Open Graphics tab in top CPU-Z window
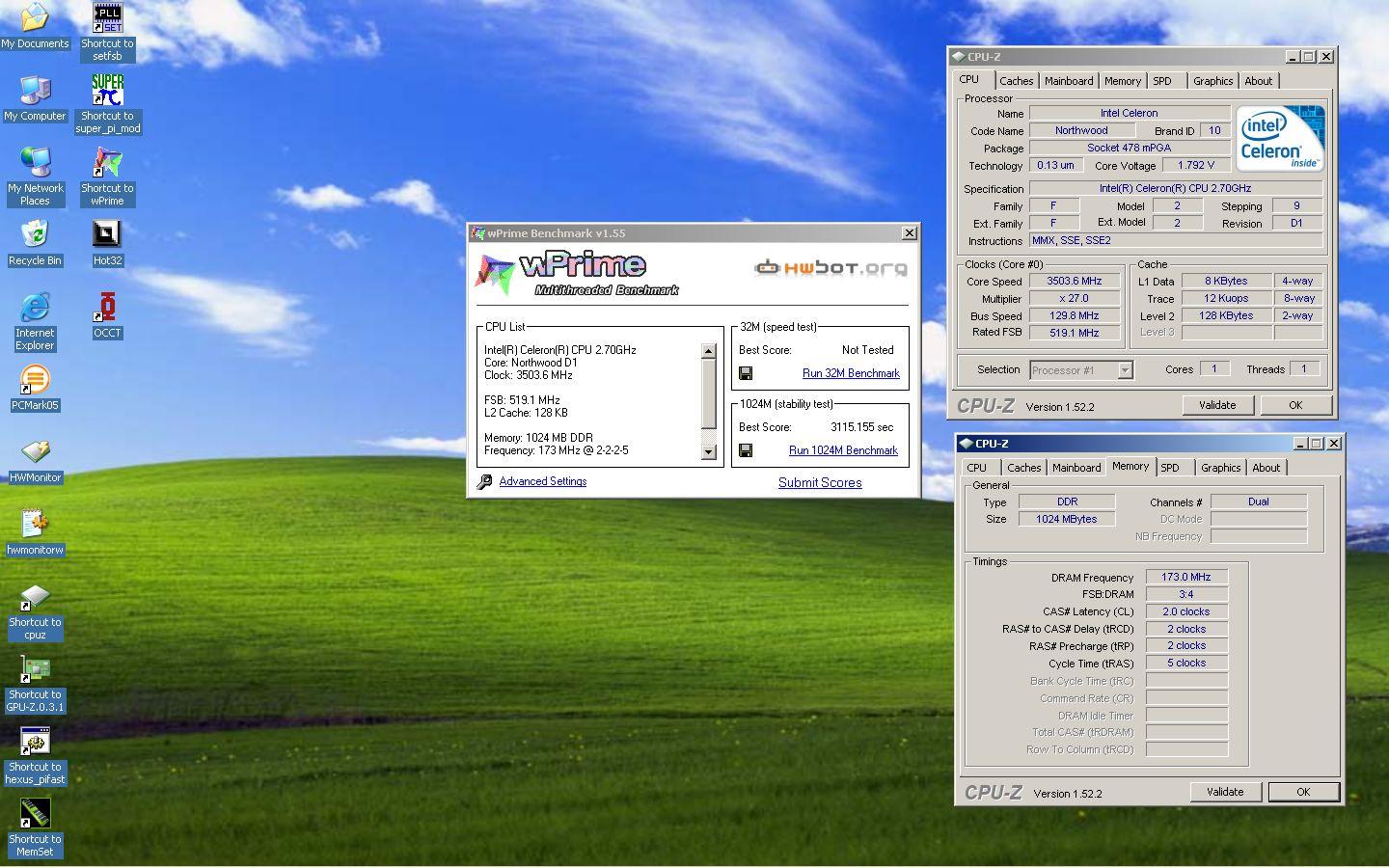The width and height of the screenshot is (1389, 868). coord(1212,81)
